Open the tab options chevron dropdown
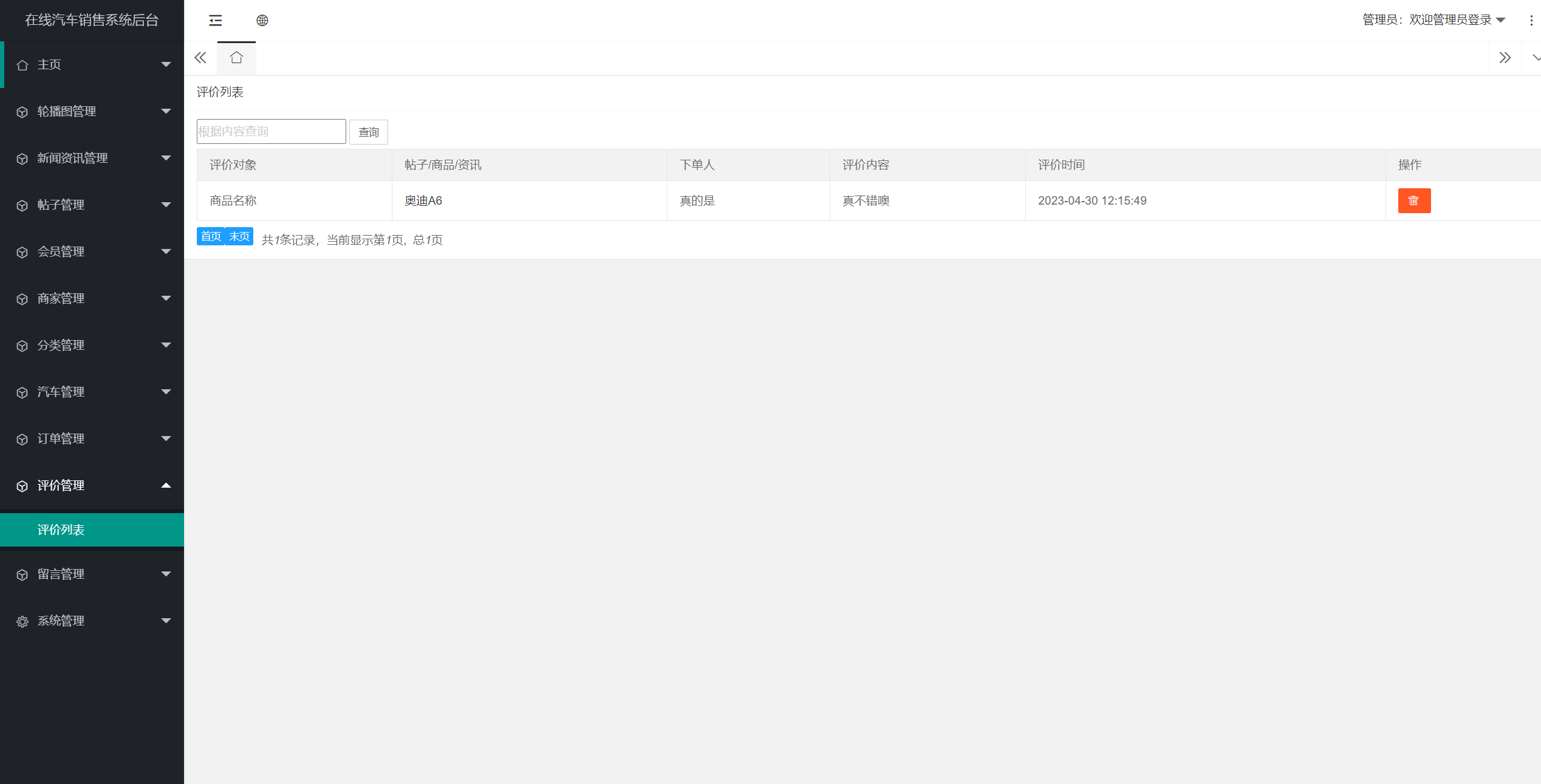The height and width of the screenshot is (784, 1541). [1535, 58]
